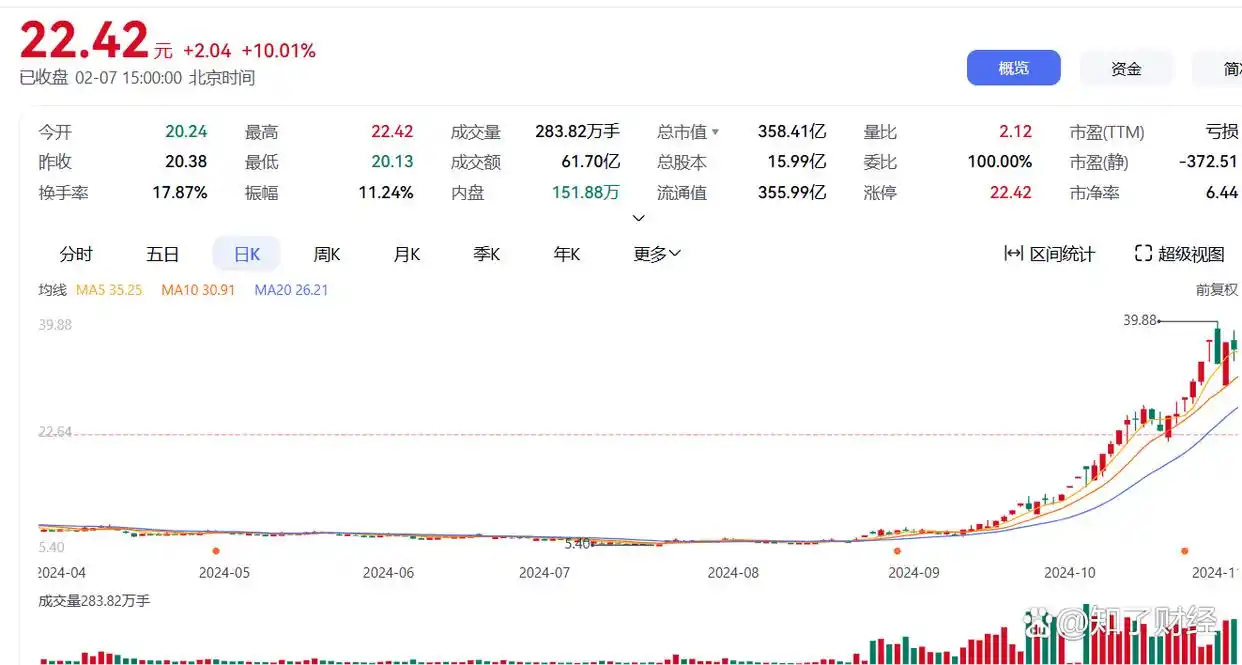Image resolution: width=1242 pixels, height=665 pixels.
Task: Open the 超级视图 super view icon
Action: point(1144,254)
